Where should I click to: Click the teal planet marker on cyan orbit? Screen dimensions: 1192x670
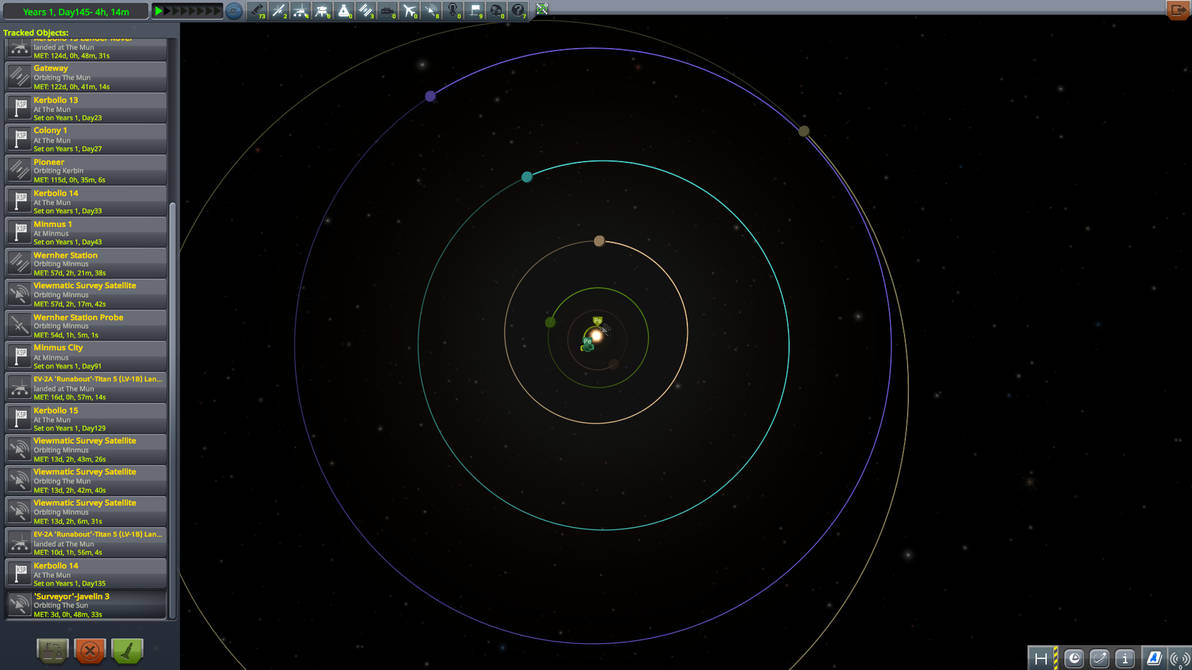click(527, 176)
